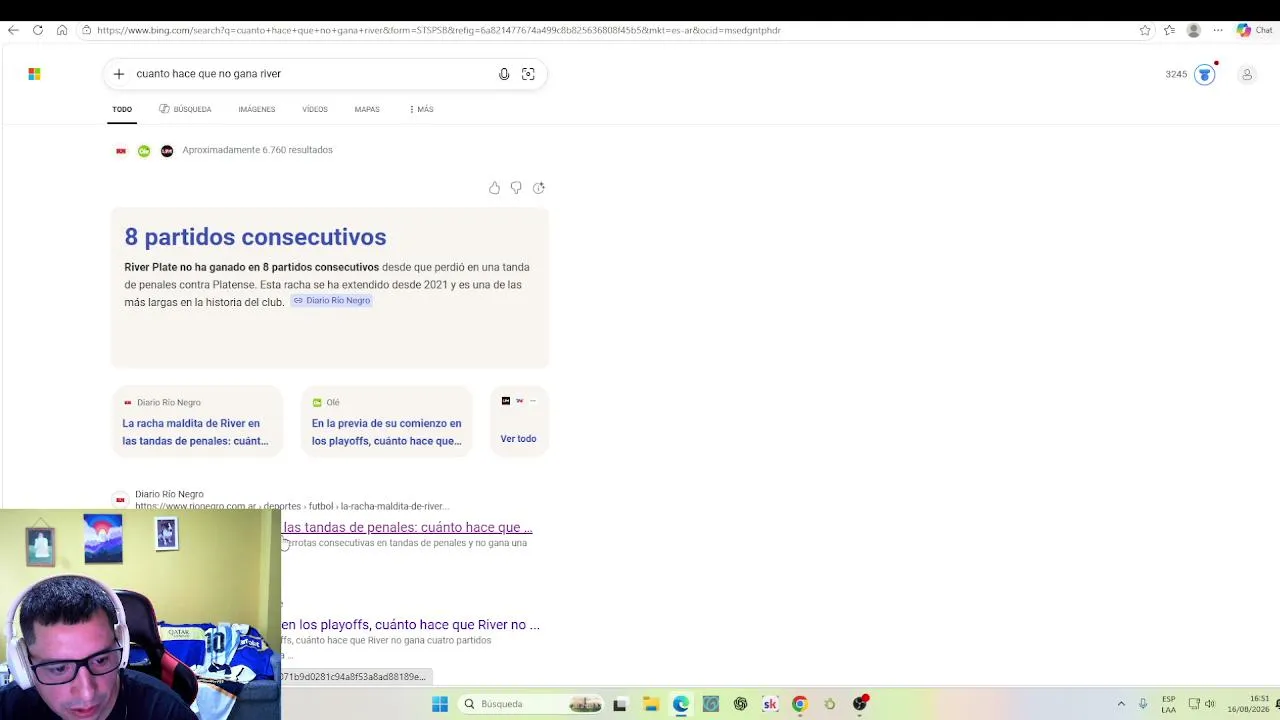Screen dimensions: 1280x720
Task: Give a thumbs down to the answer
Action: click(x=516, y=188)
